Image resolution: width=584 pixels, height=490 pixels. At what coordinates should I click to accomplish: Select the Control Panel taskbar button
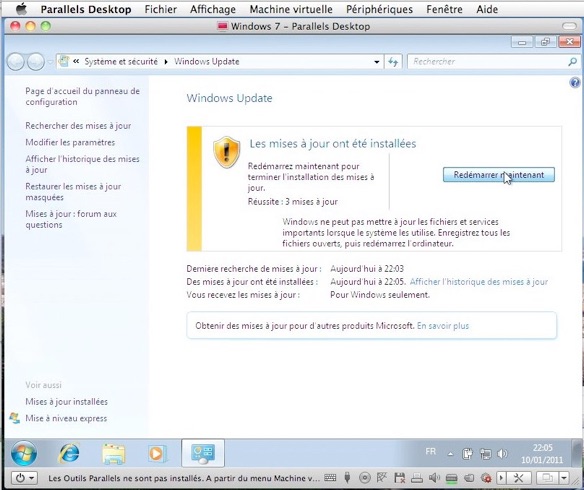[x=203, y=453]
